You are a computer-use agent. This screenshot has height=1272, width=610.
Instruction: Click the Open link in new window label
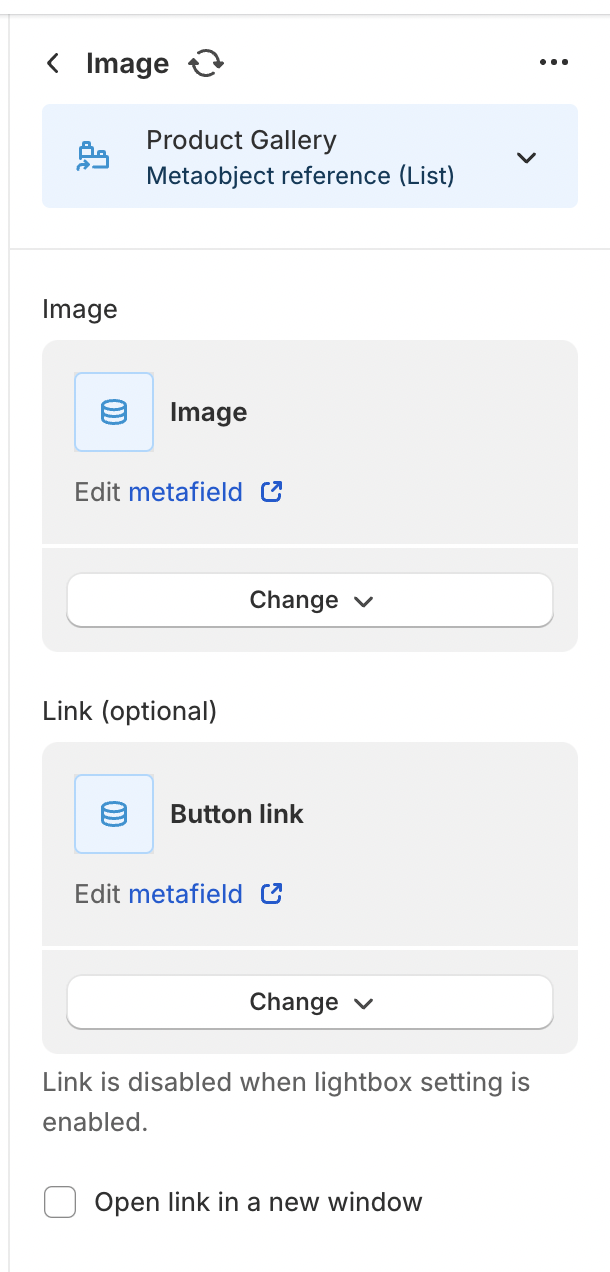[258, 1202]
